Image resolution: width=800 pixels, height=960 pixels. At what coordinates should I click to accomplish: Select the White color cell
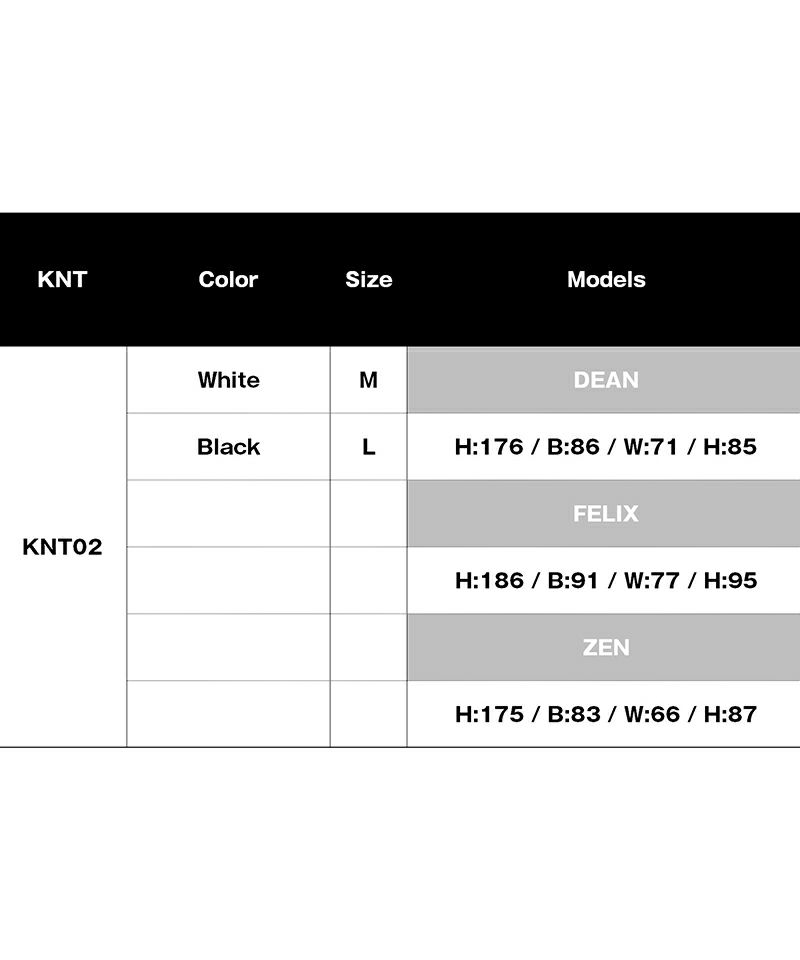(228, 380)
